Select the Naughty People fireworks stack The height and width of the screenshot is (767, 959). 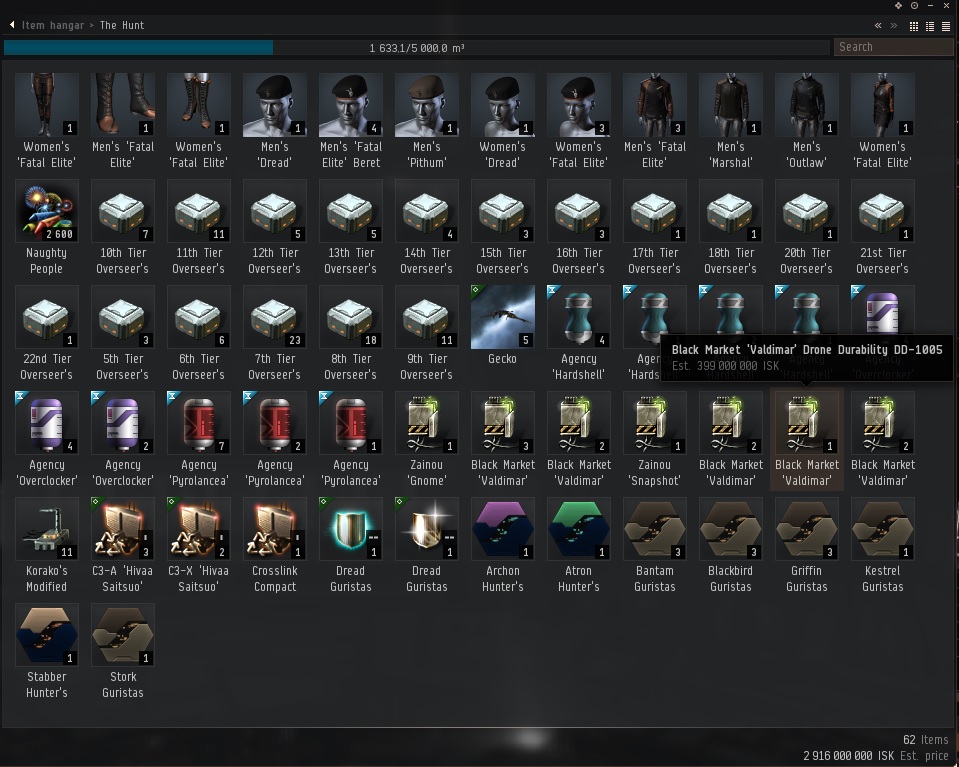(46, 228)
